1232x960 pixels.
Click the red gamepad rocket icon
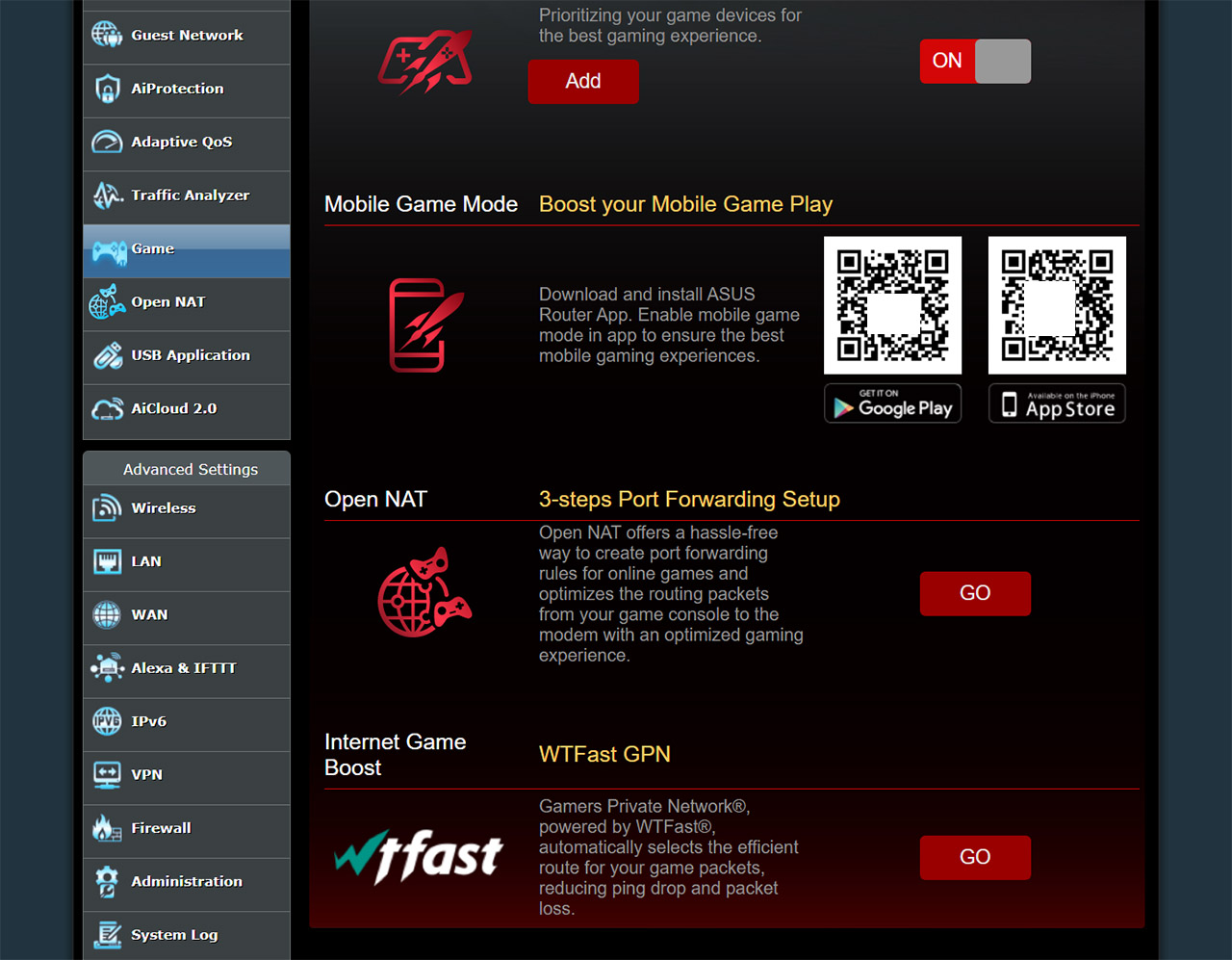[x=424, y=62]
